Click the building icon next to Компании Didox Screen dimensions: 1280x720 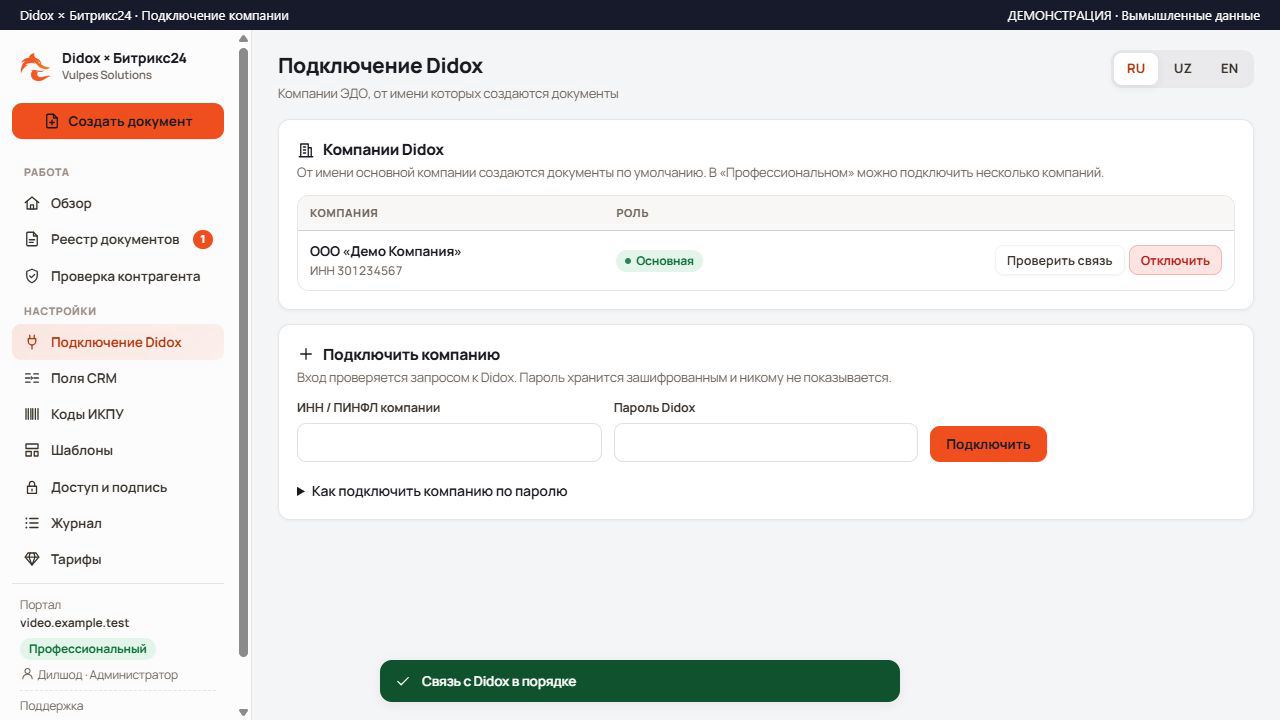(x=306, y=150)
